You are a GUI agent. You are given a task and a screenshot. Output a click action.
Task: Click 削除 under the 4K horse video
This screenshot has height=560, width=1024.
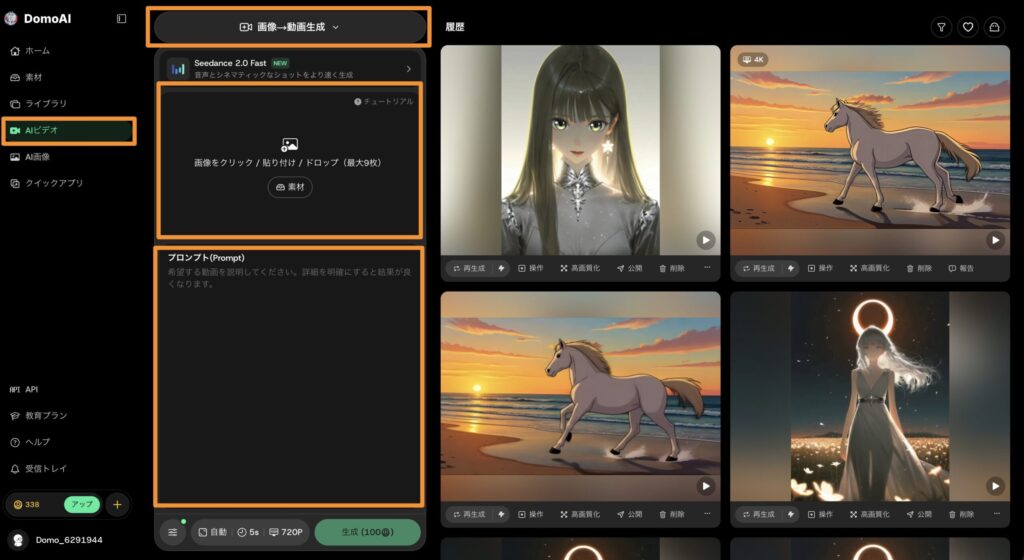pyautogui.click(x=920, y=268)
